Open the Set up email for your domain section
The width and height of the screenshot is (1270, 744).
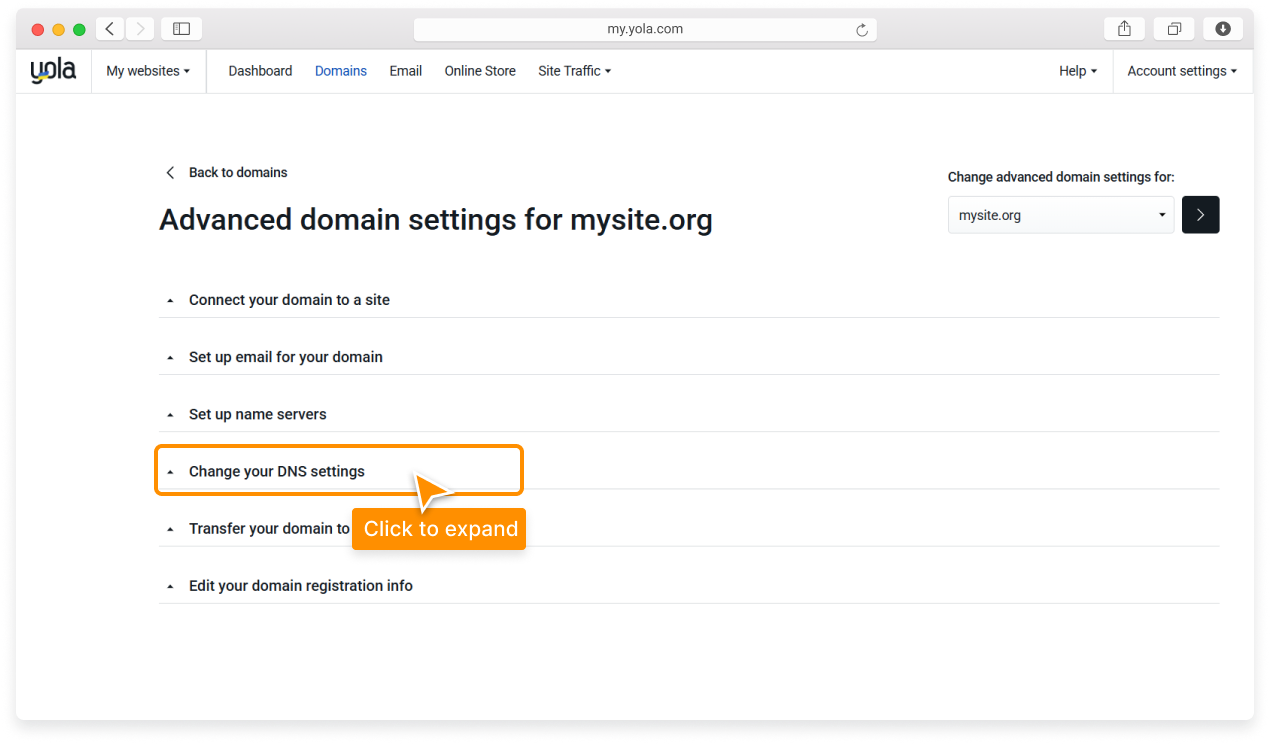pyautogui.click(x=285, y=356)
